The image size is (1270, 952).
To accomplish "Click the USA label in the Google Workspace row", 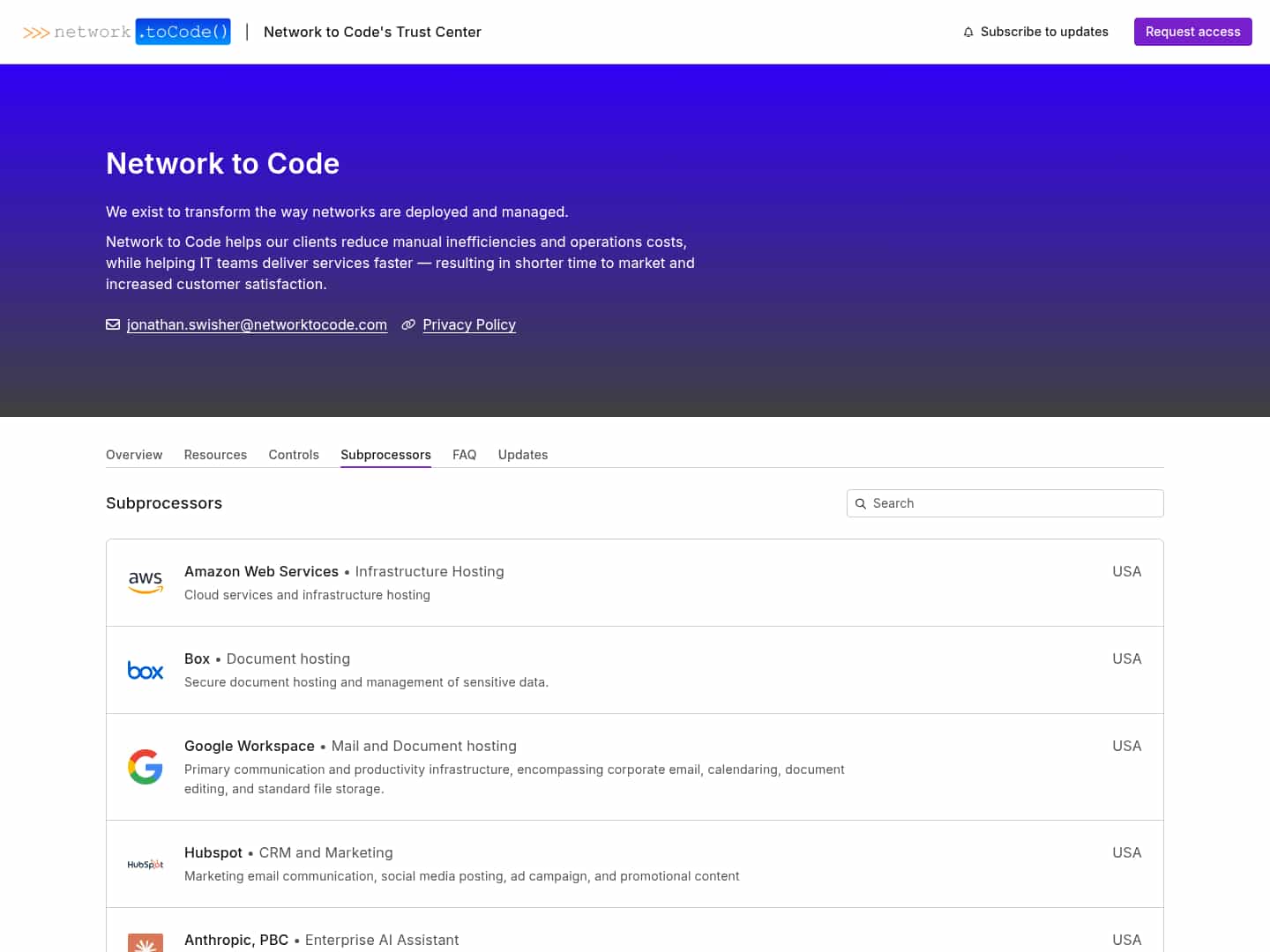I will tap(1127, 746).
